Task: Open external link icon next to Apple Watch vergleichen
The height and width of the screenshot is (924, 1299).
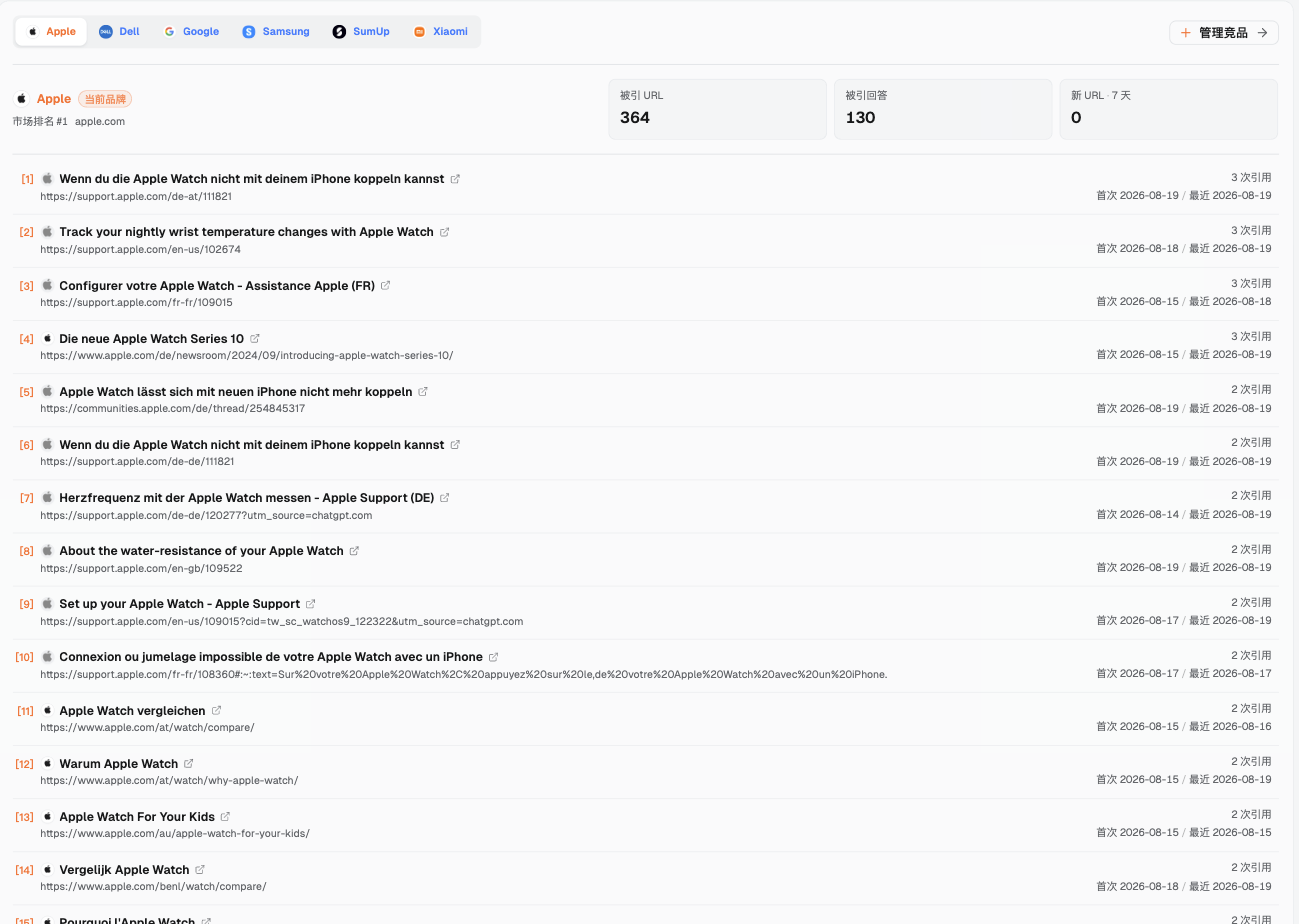Action: point(217,711)
